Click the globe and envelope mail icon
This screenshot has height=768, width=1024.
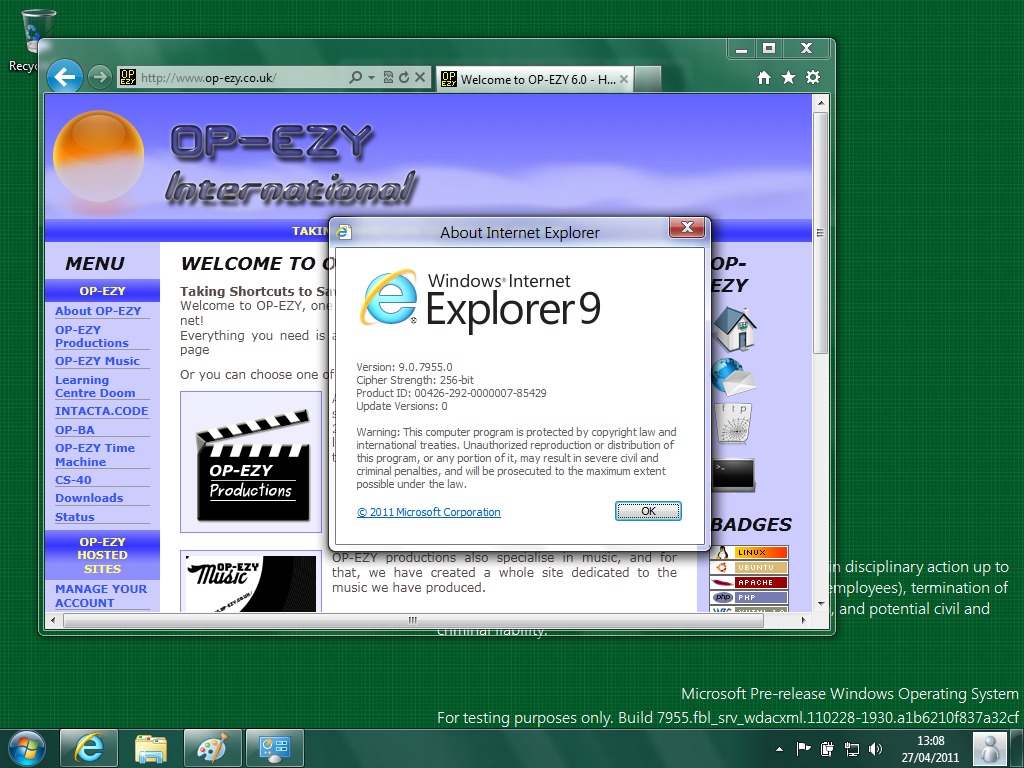pyautogui.click(x=733, y=377)
